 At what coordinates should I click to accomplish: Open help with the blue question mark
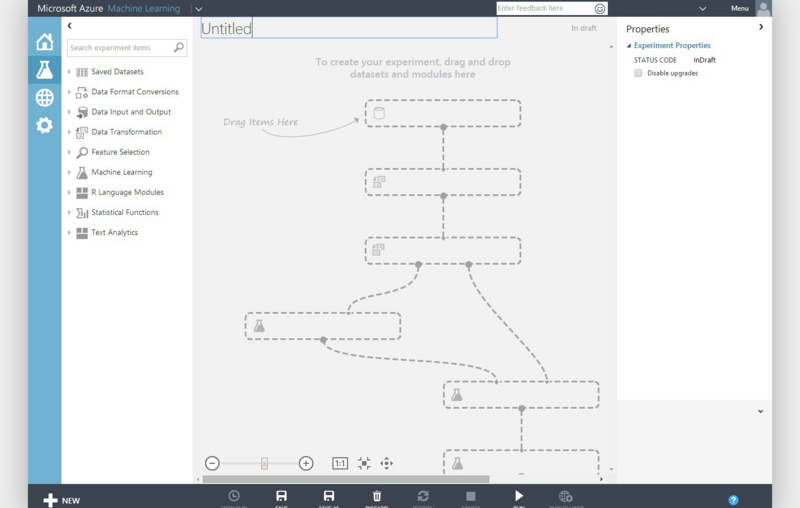tap(733, 500)
